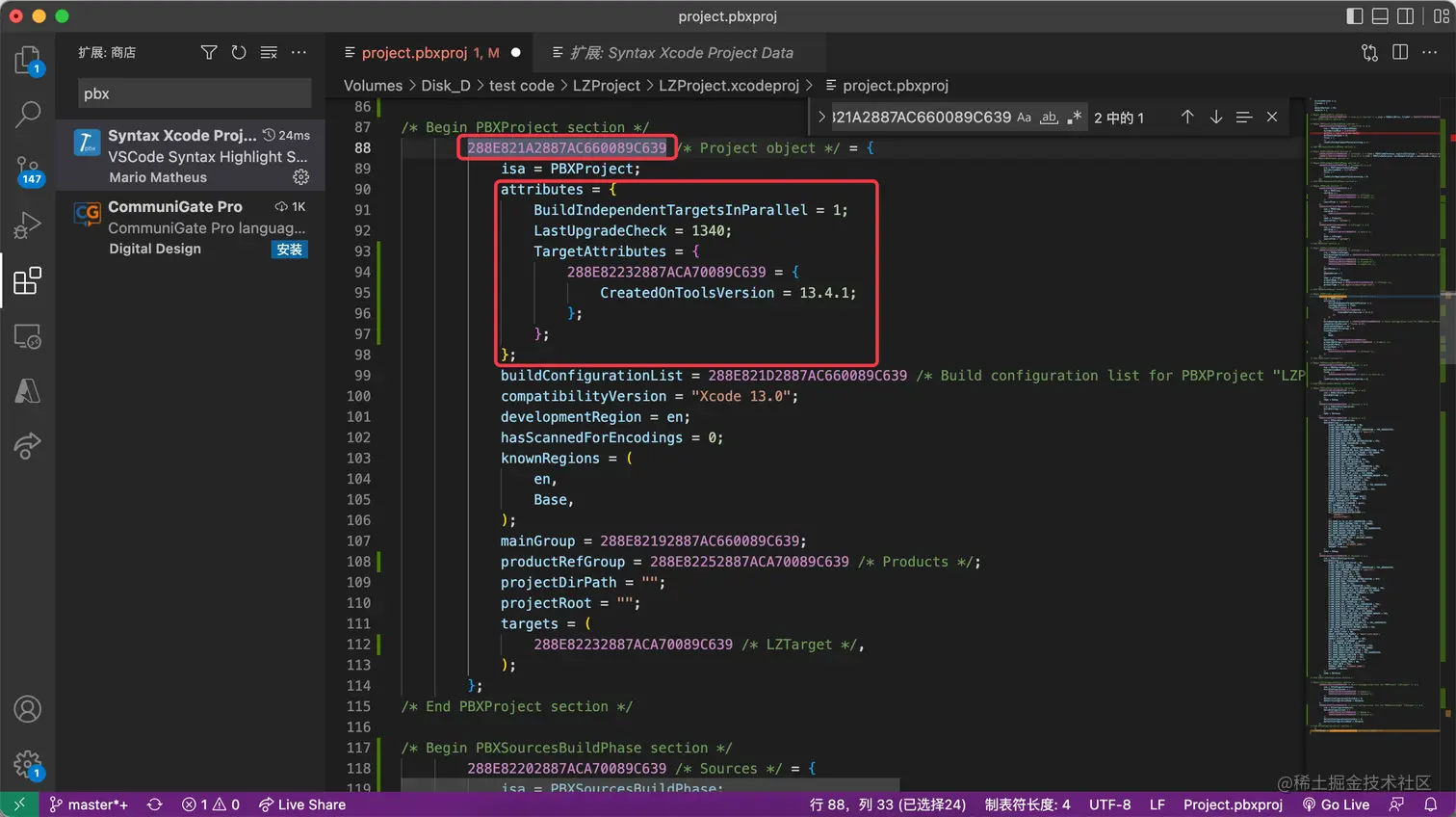The image size is (1456, 817).
Task: Click the extensions search field with pbx
Action: [x=195, y=93]
